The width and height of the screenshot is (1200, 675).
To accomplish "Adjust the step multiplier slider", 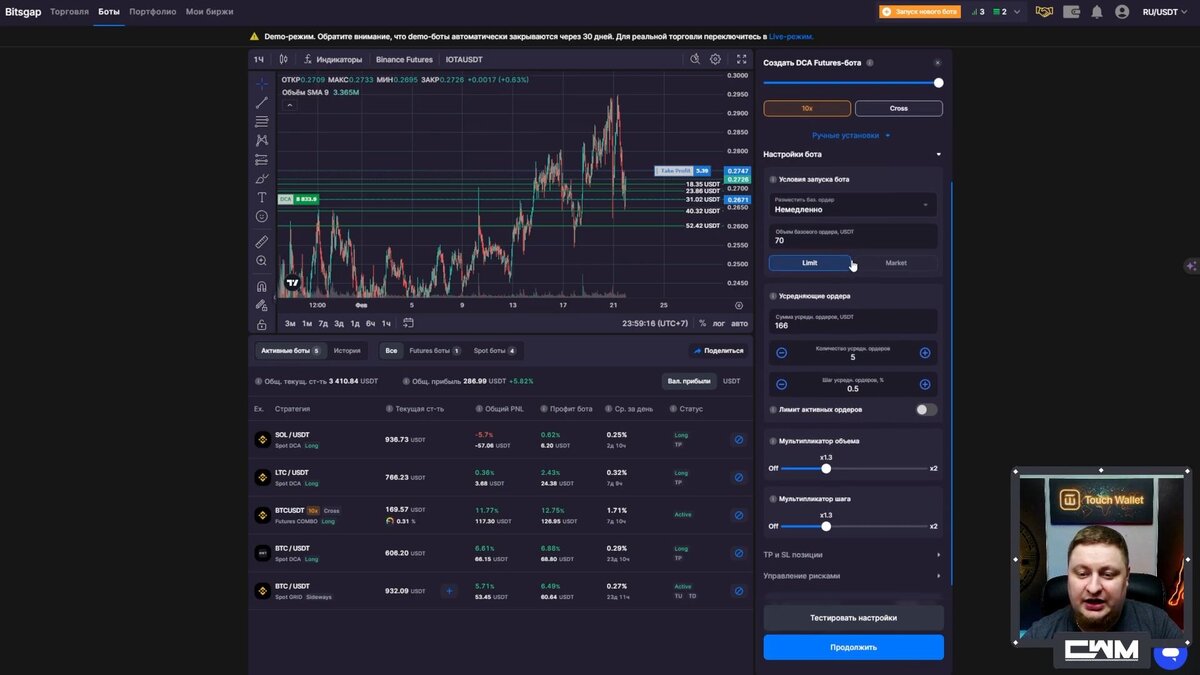I will coord(826,526).
